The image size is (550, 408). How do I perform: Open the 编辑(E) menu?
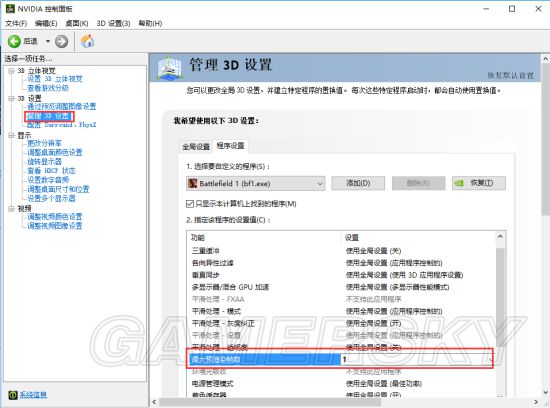click(46, 24)
